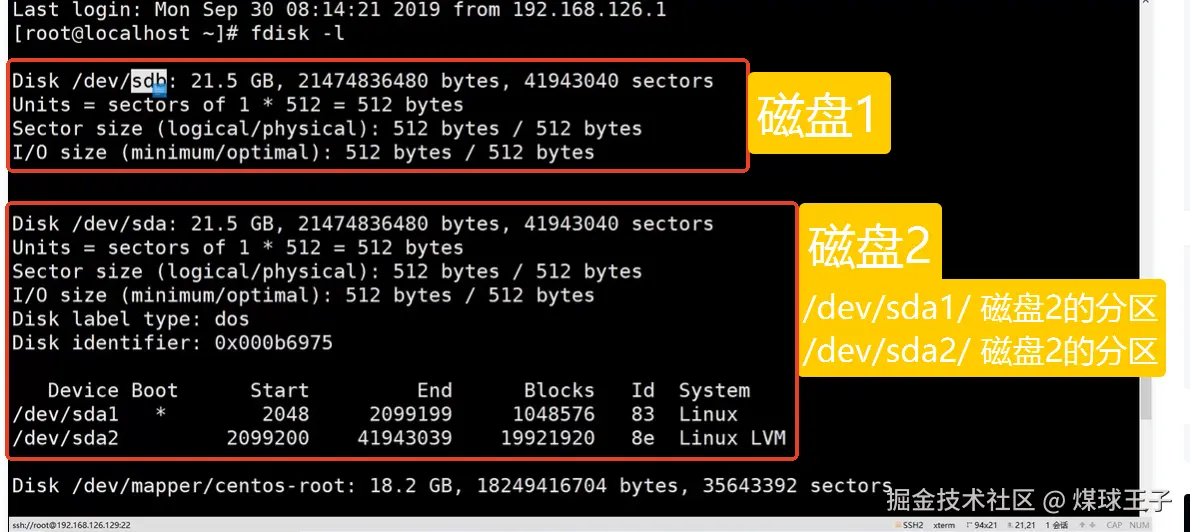Click the highlighted sdb text
The width and height of the screenshot is (1190, 532).
149,81
